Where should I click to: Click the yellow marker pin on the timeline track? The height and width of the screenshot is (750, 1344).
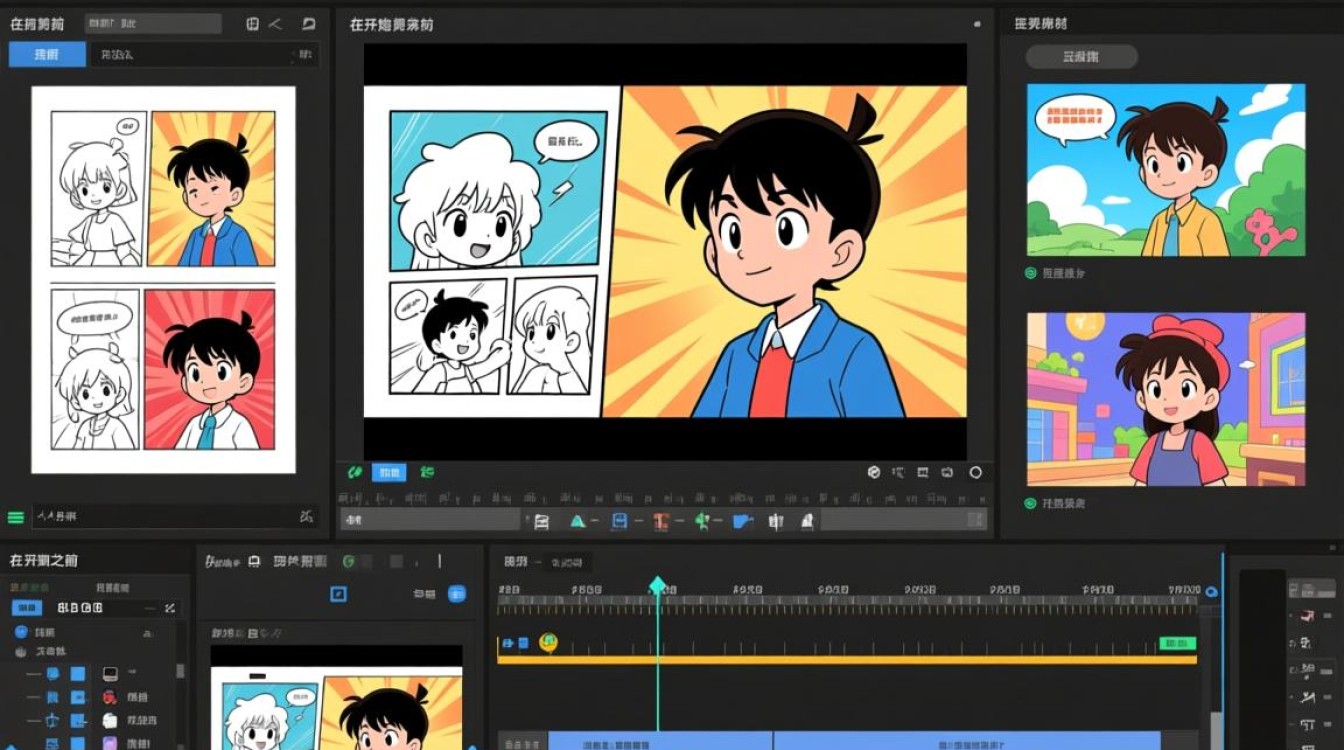[548, 643]
